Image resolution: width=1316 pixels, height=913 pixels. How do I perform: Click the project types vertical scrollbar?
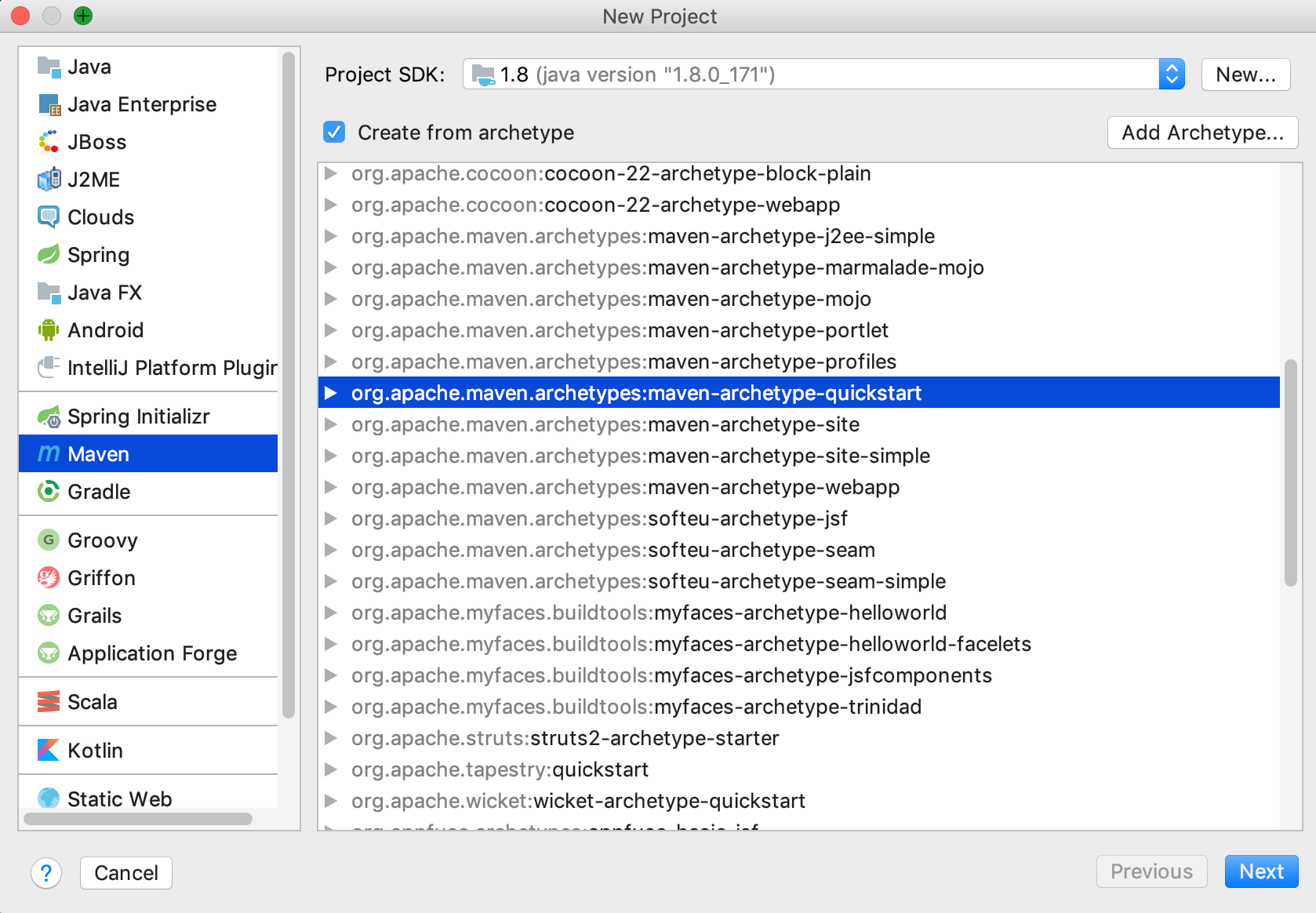[x=289, y=384]
